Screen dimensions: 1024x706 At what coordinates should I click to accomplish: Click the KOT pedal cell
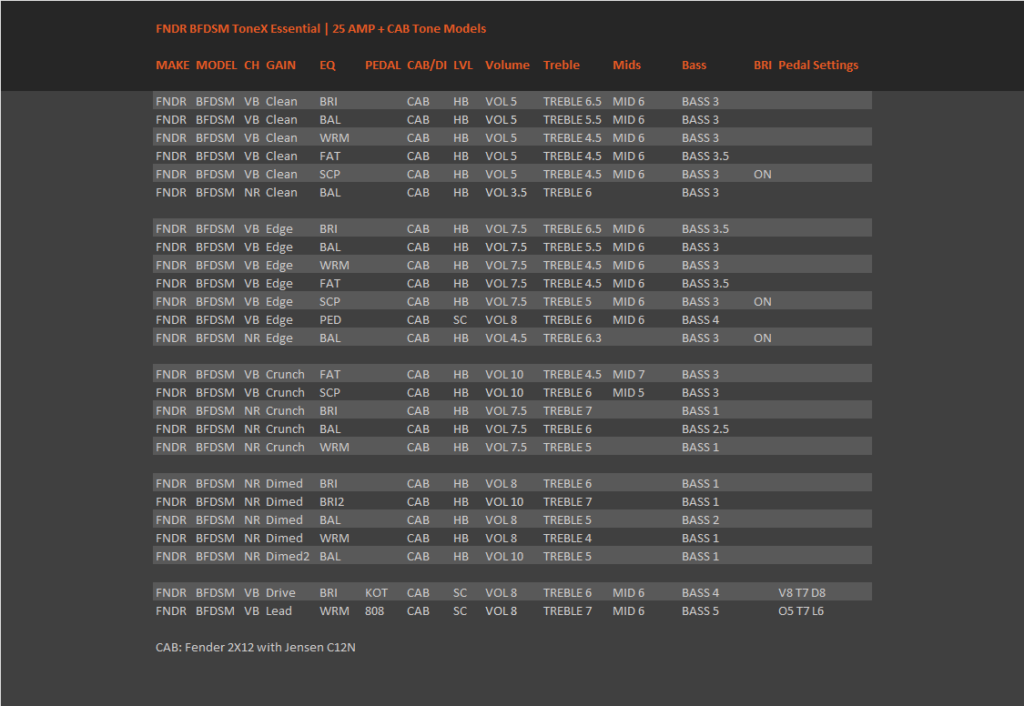point(376,594)
